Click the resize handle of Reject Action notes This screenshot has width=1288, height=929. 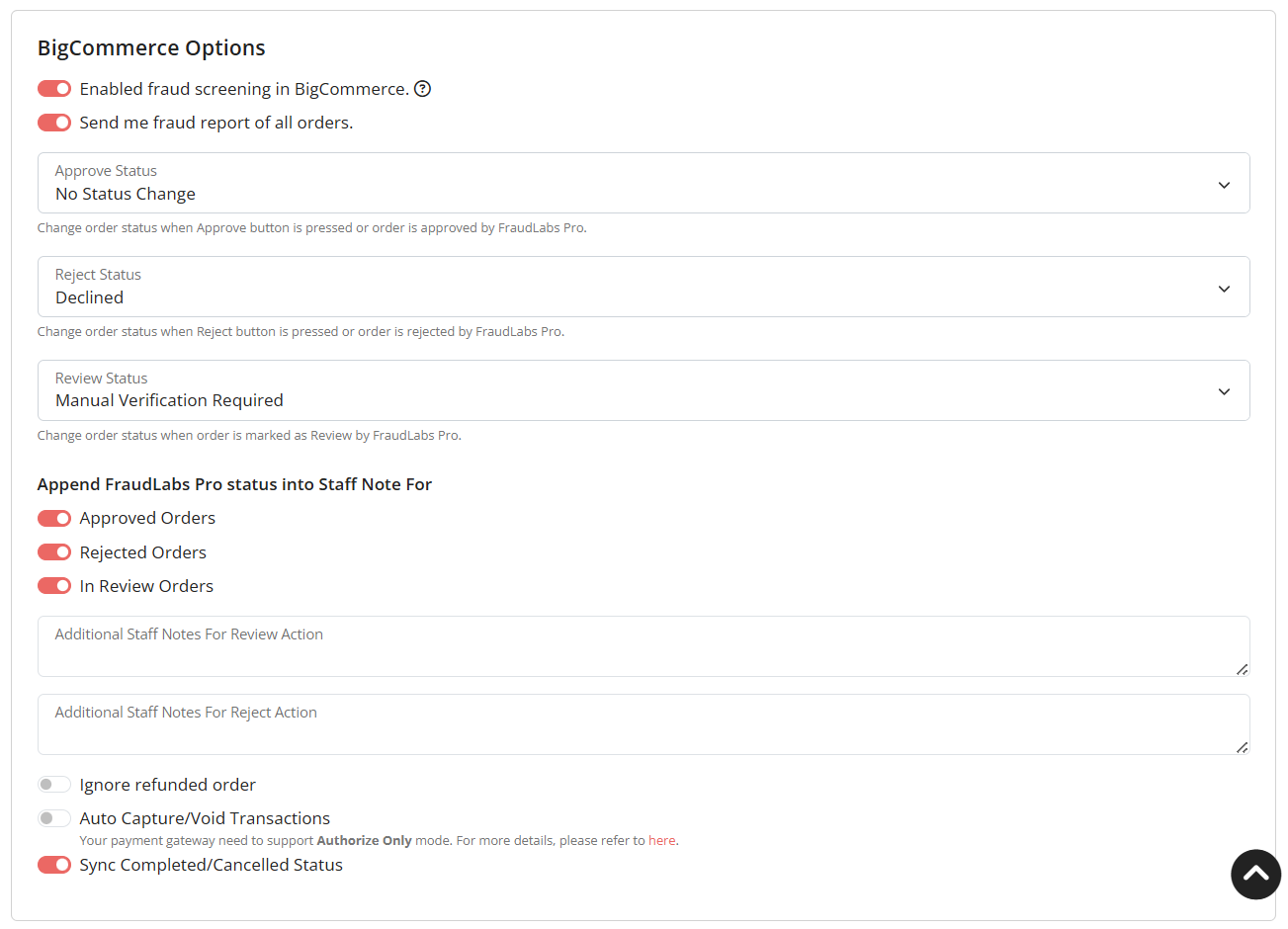(x=1242, y=747)
